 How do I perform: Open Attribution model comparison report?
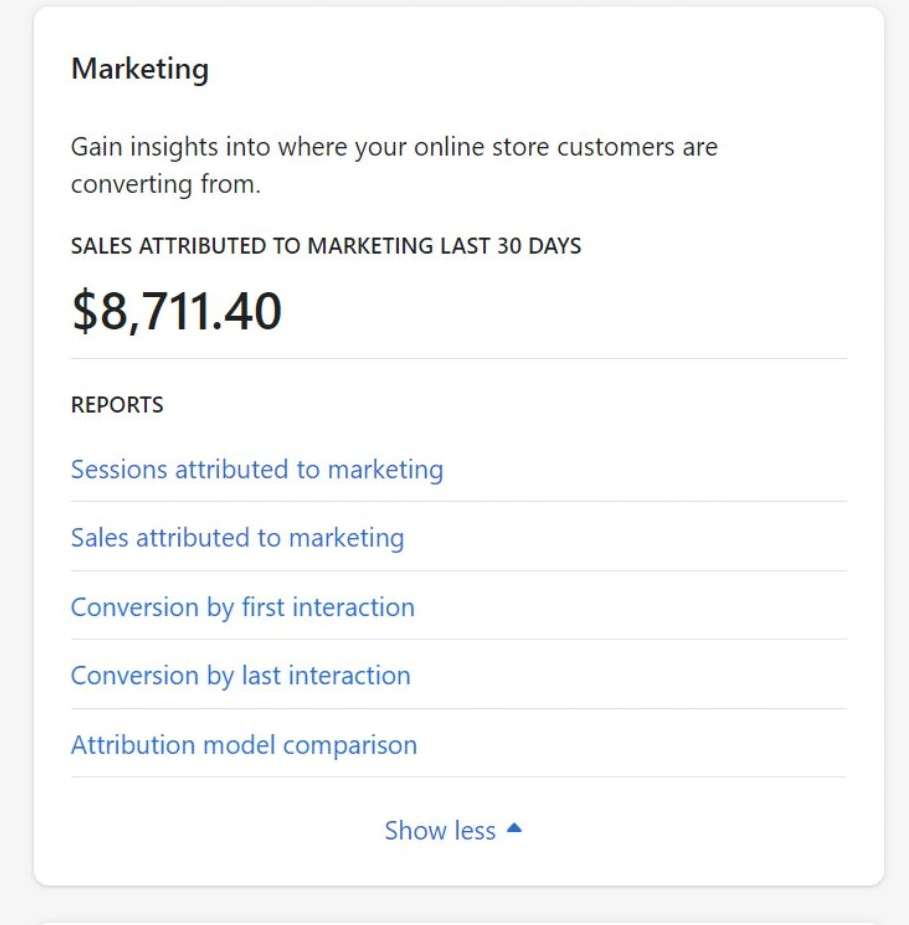click(244, 745)
